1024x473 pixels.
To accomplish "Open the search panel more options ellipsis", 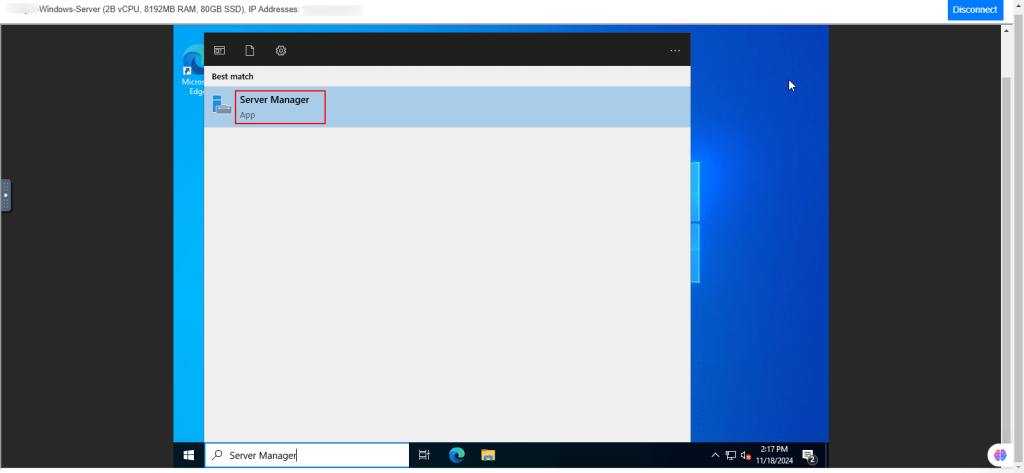I will click(675, 50).
